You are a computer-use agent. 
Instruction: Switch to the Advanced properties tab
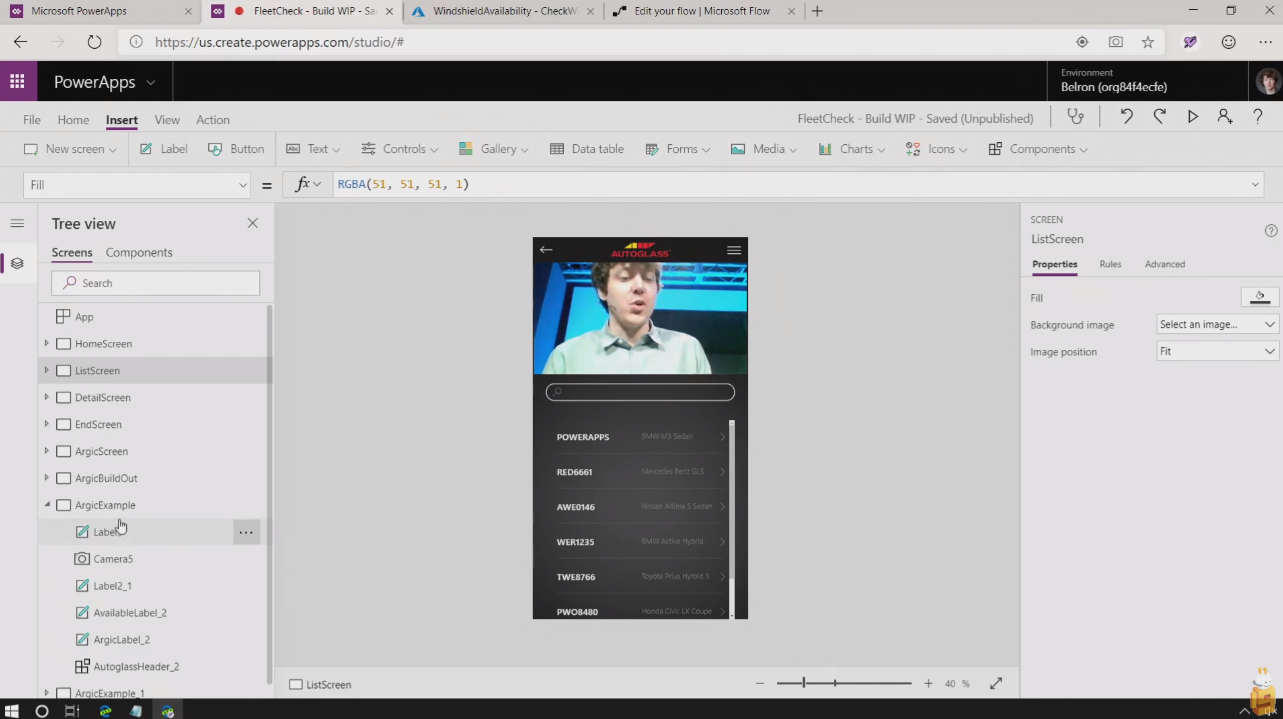click(x=1164, y=264)
